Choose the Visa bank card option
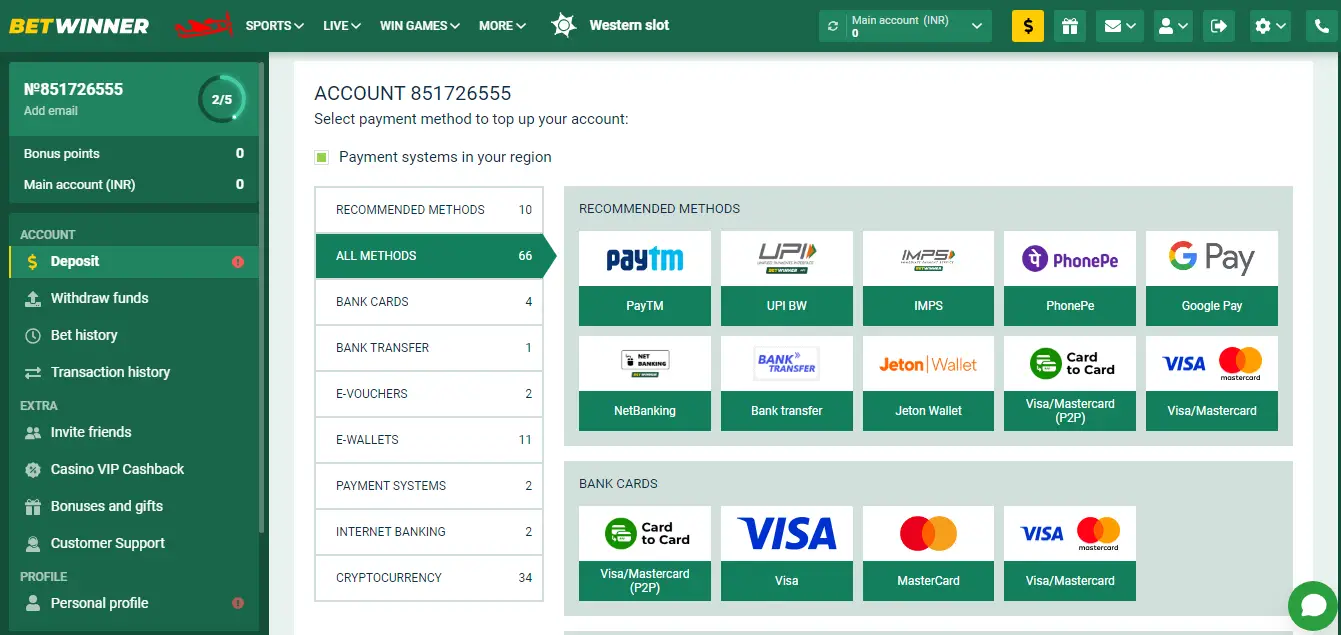The image size is (1341, 635). pos(787,553)
